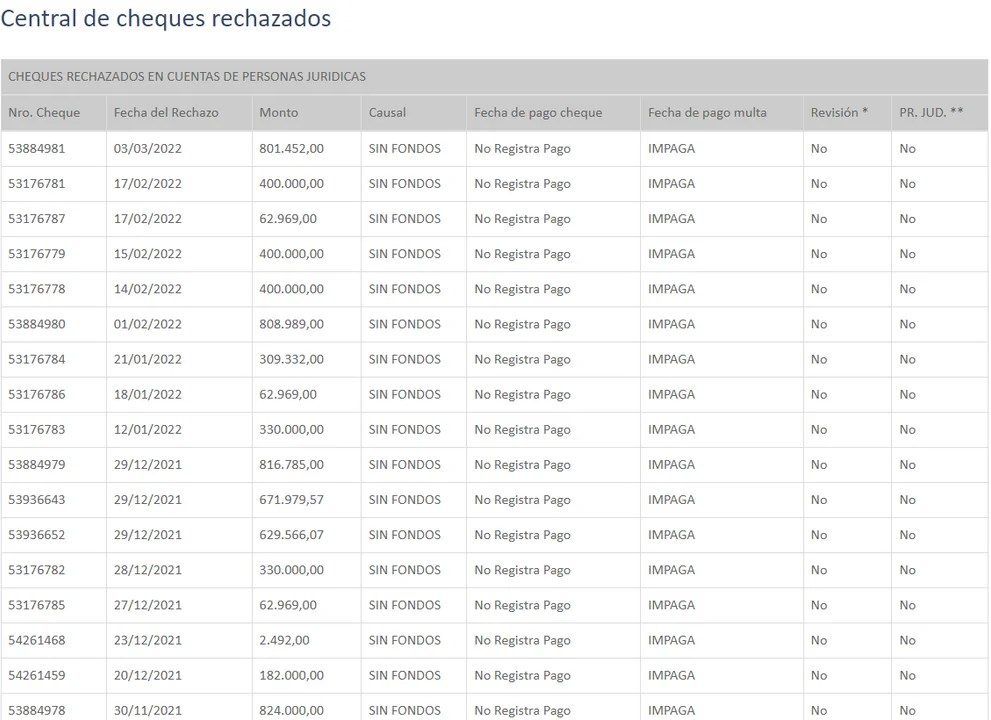Screen dimensions: 991x720
Task: Select cheque number 53936643
Action: (x=37, y=500)
